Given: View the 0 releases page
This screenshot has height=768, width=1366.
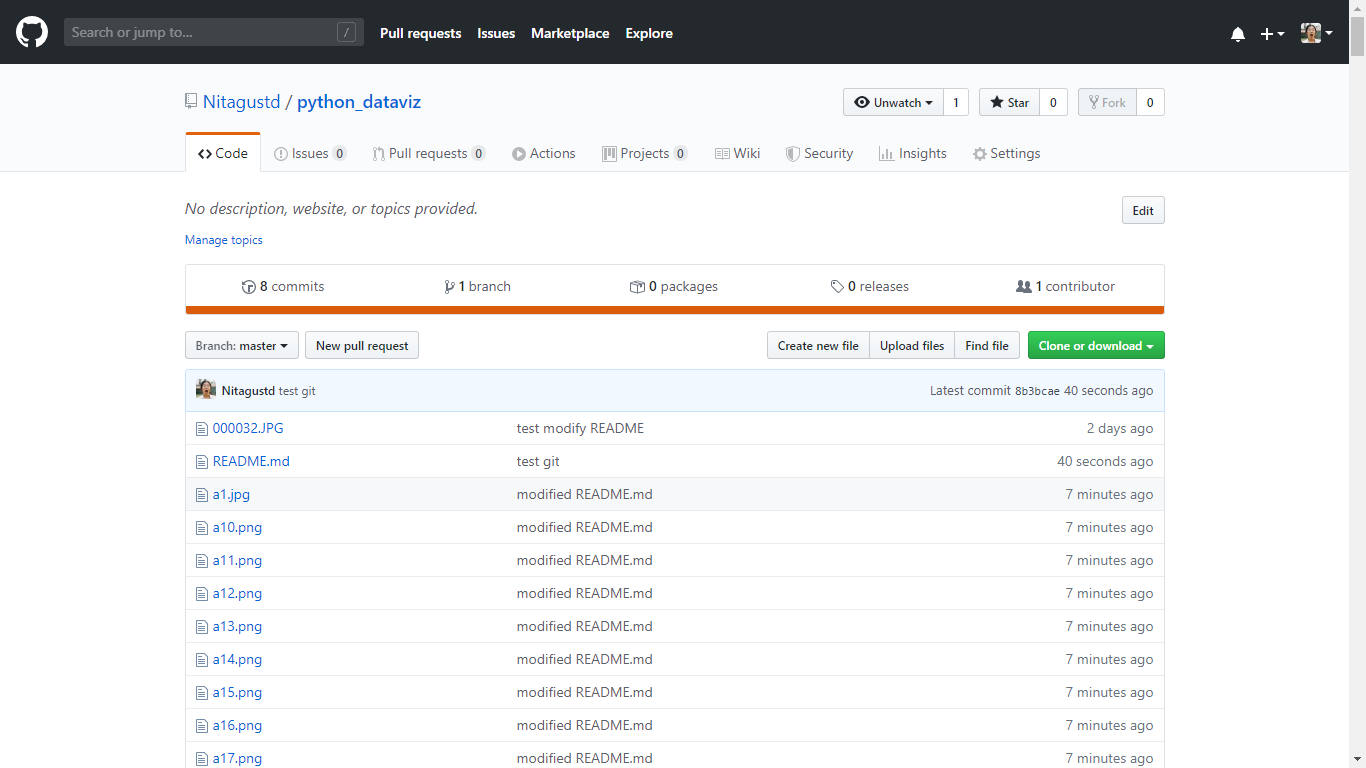Looking at the screenshot, I should click(x=870, y=286).
